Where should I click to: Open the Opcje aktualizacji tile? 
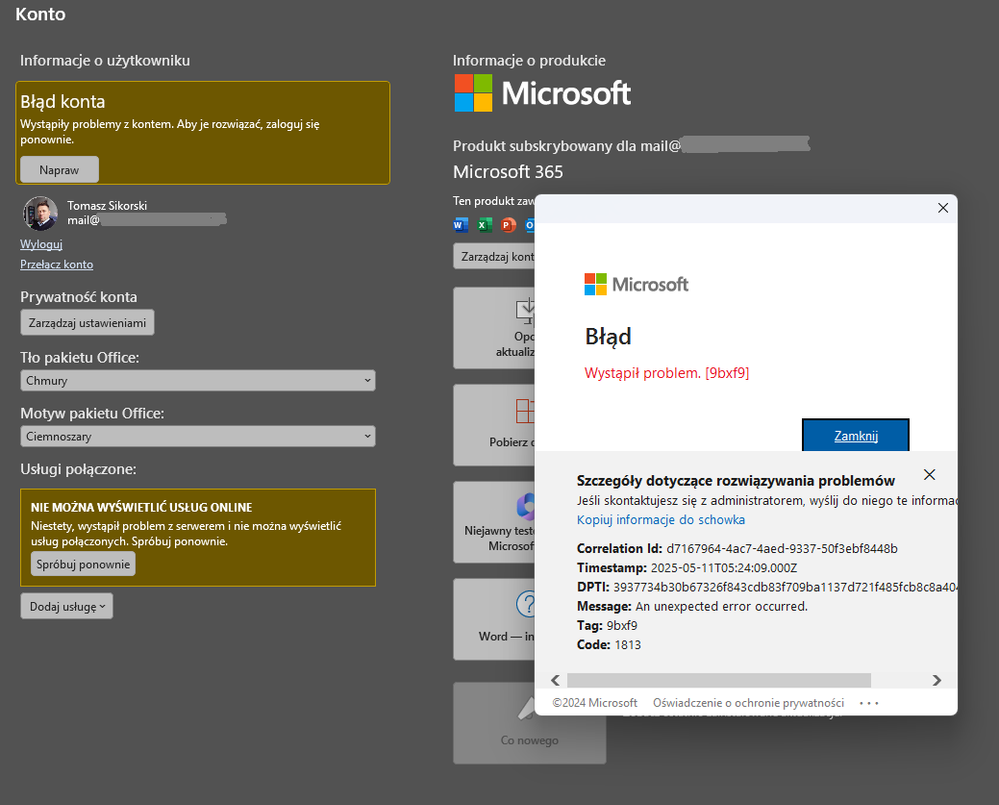494,328
